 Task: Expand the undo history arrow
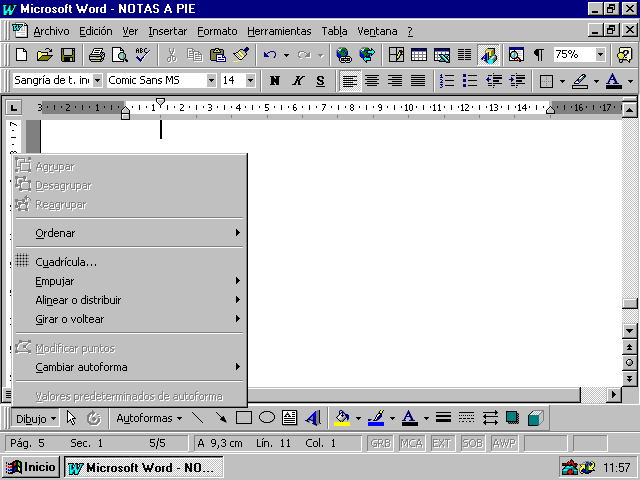287,55
